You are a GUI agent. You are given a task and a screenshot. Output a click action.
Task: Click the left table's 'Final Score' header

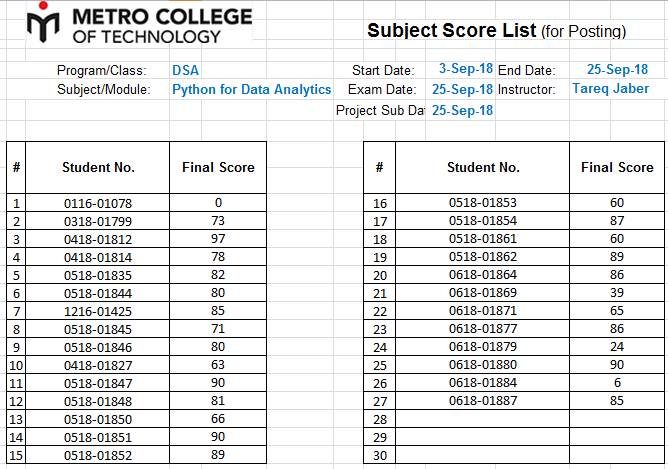point(218,167)
